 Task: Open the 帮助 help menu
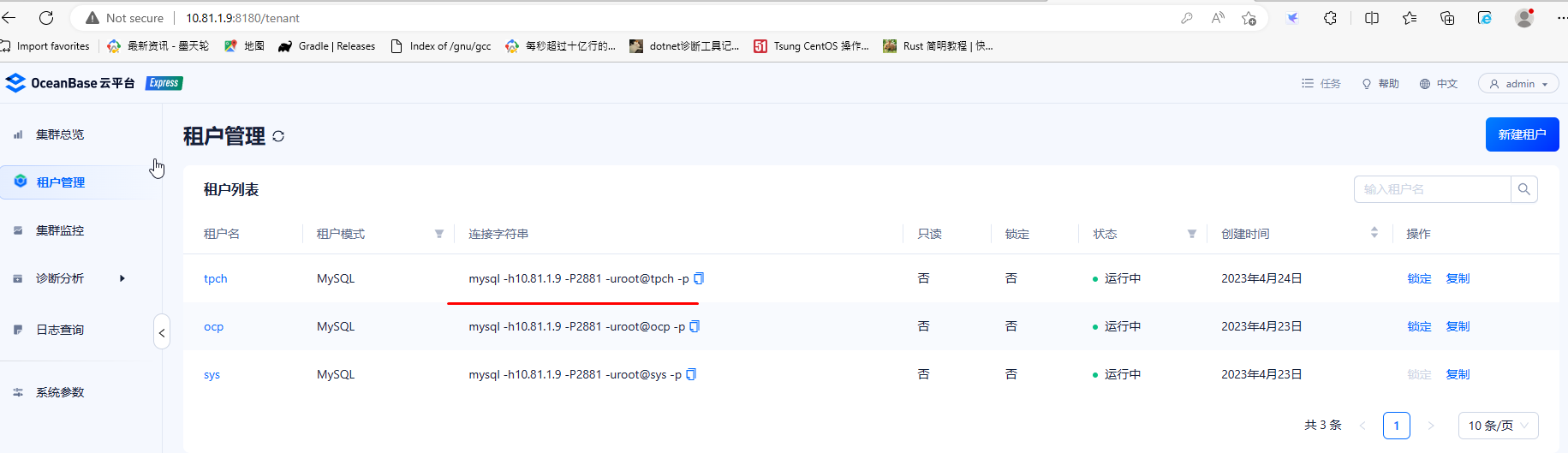tap(1380, 84)
